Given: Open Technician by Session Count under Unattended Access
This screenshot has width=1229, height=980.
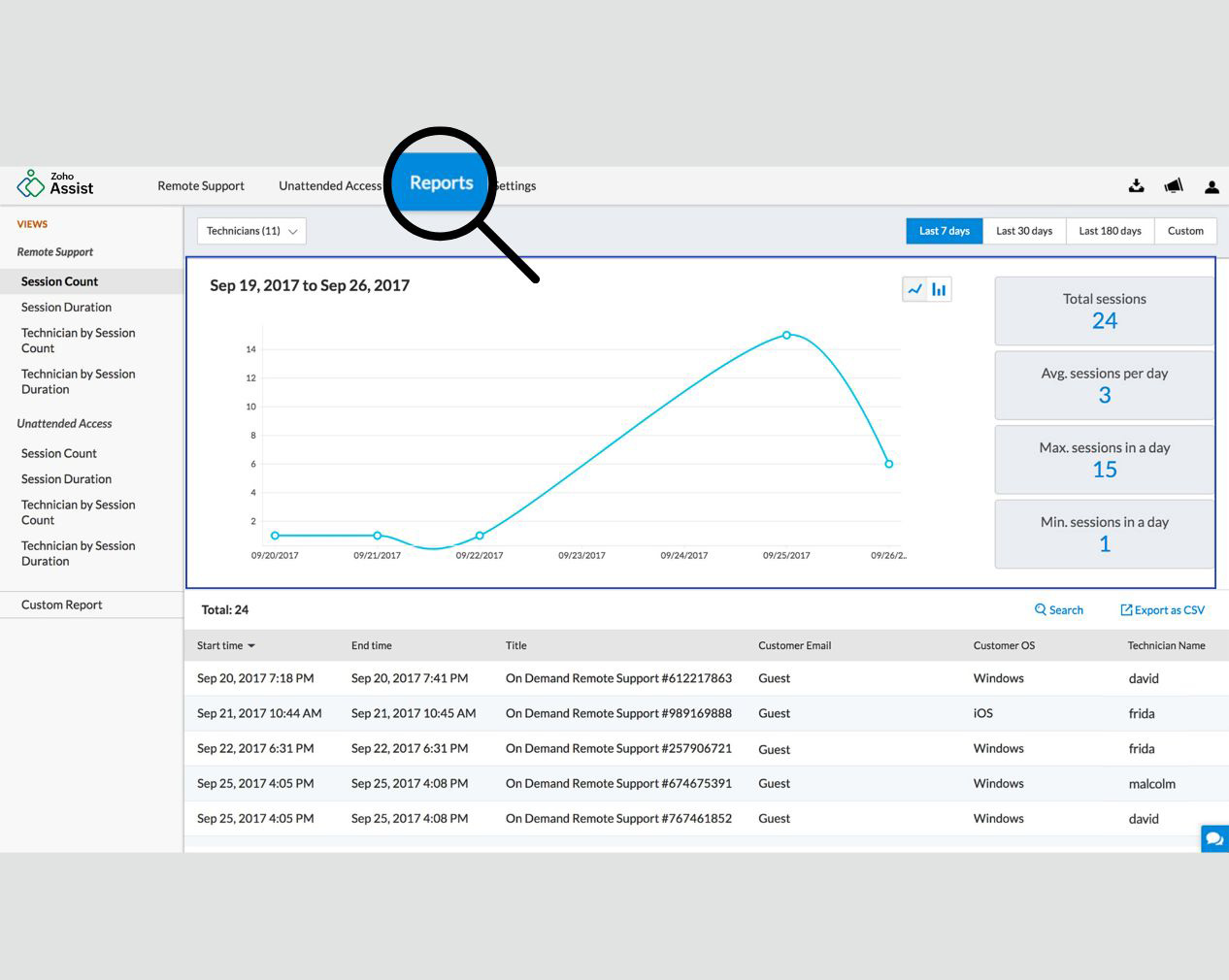Looking at the screenshot, I should 79,512.
